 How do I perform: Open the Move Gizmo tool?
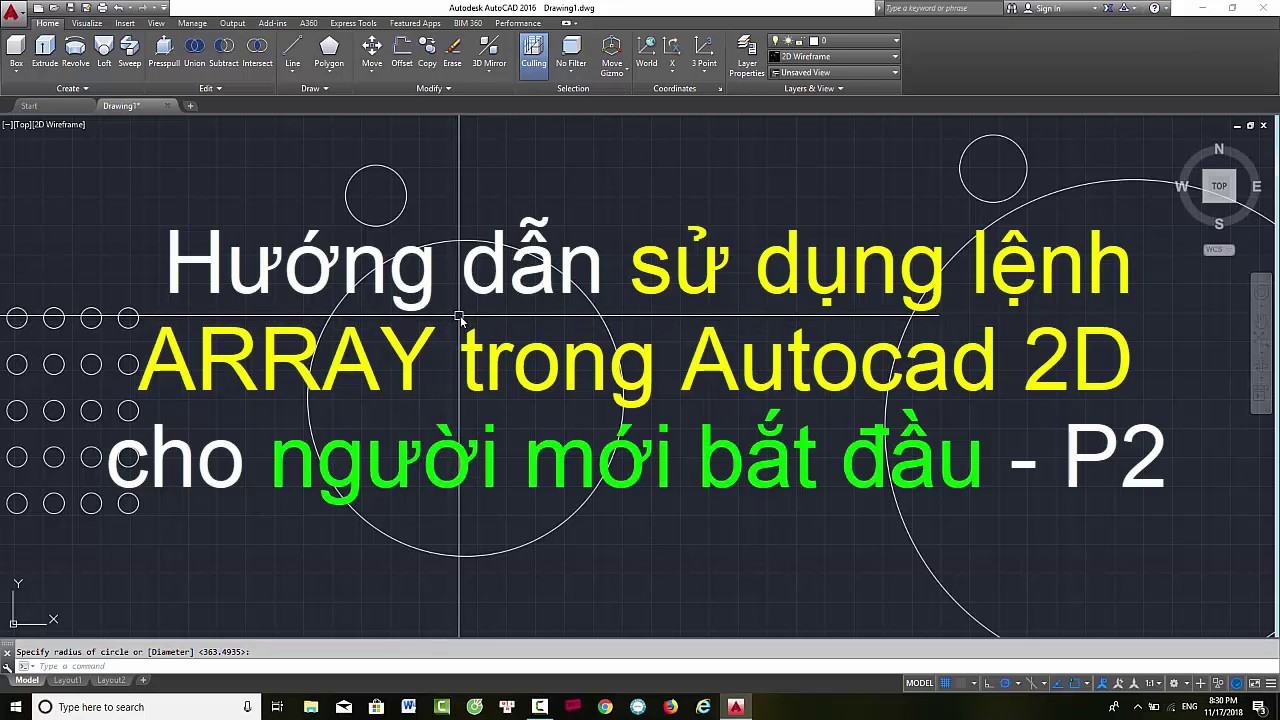click(612, 56)
